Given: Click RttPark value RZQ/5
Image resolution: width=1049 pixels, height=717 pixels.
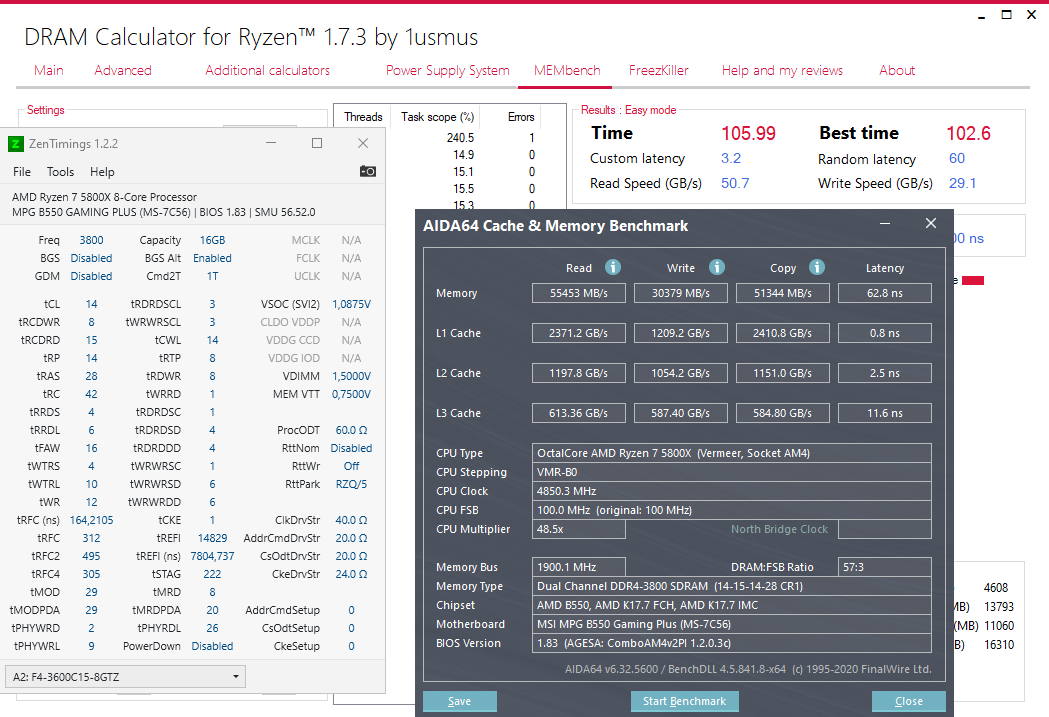Looking at the screenshot, I should tap(351, 484).
